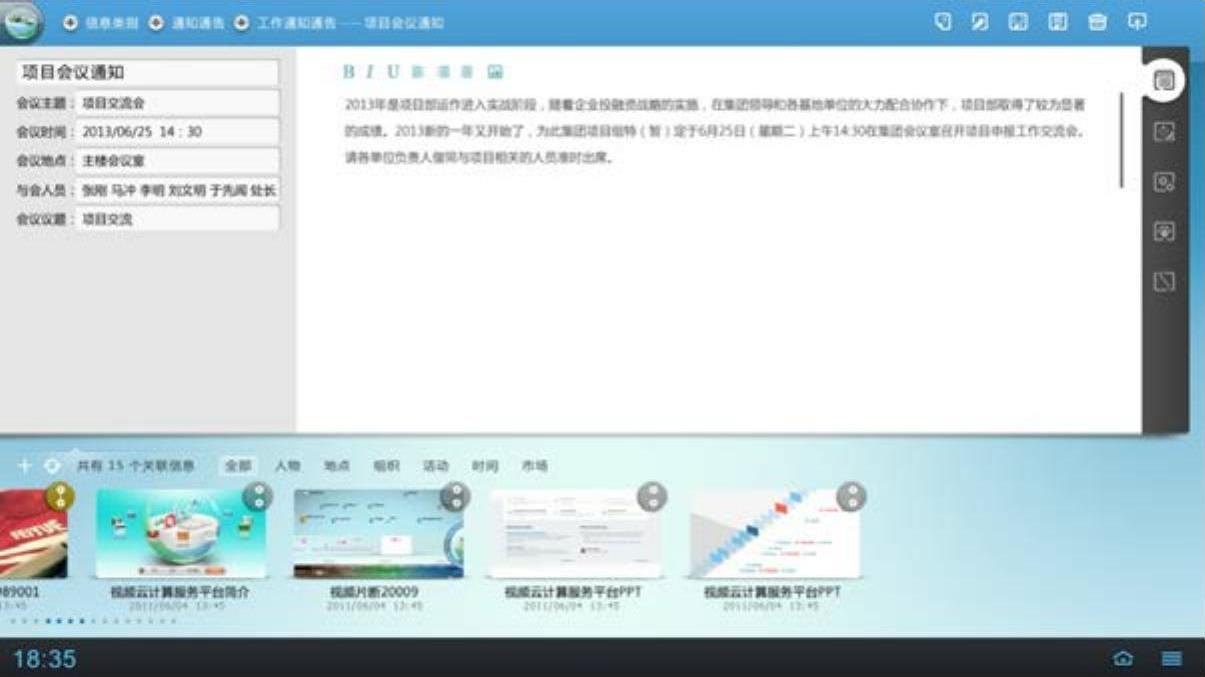This screenshot has width=1205, height=677.
Task: Click the third top-bar picture icon
Action: click(x=1018, y=21)
